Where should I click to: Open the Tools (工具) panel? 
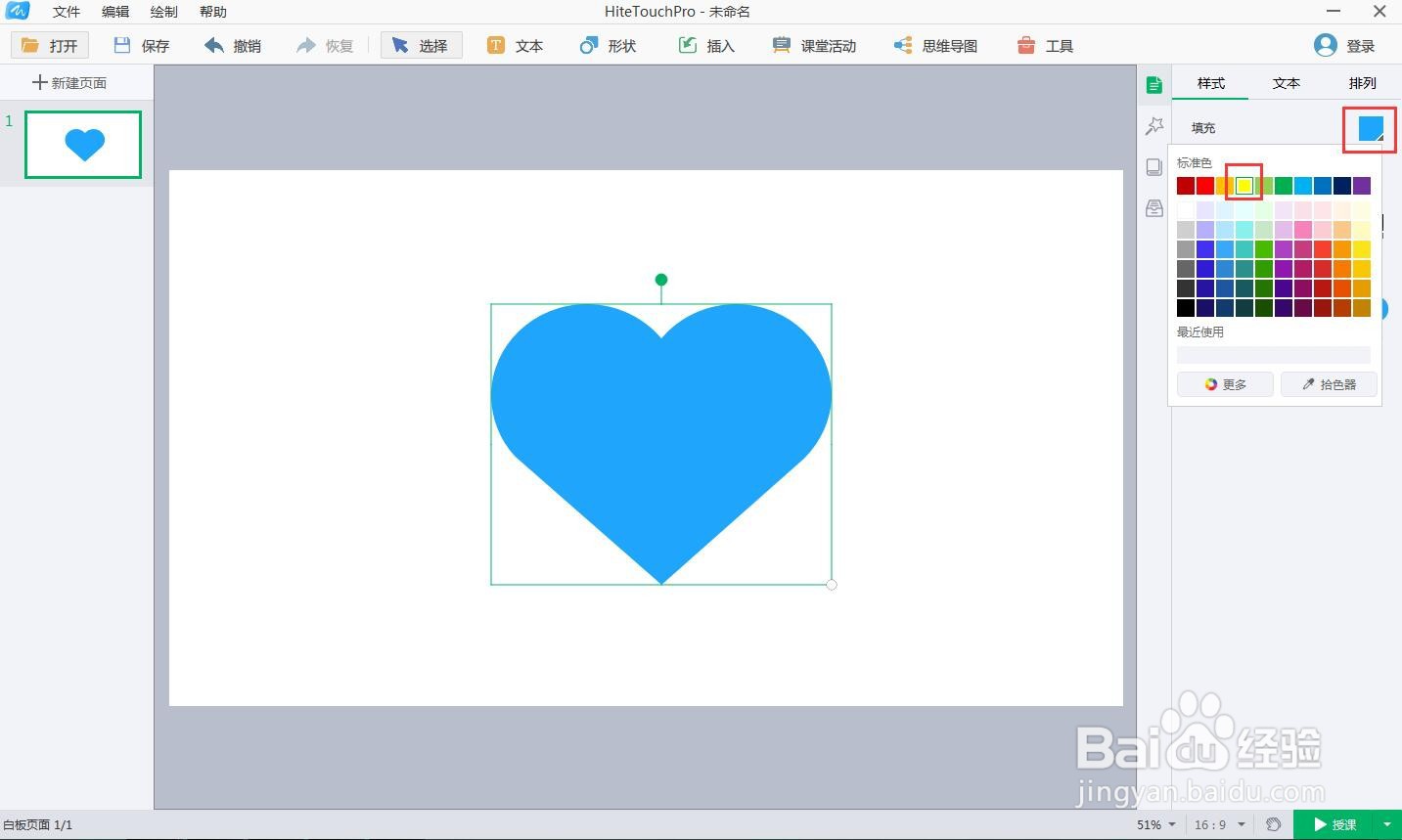(x=1045, y=45)
